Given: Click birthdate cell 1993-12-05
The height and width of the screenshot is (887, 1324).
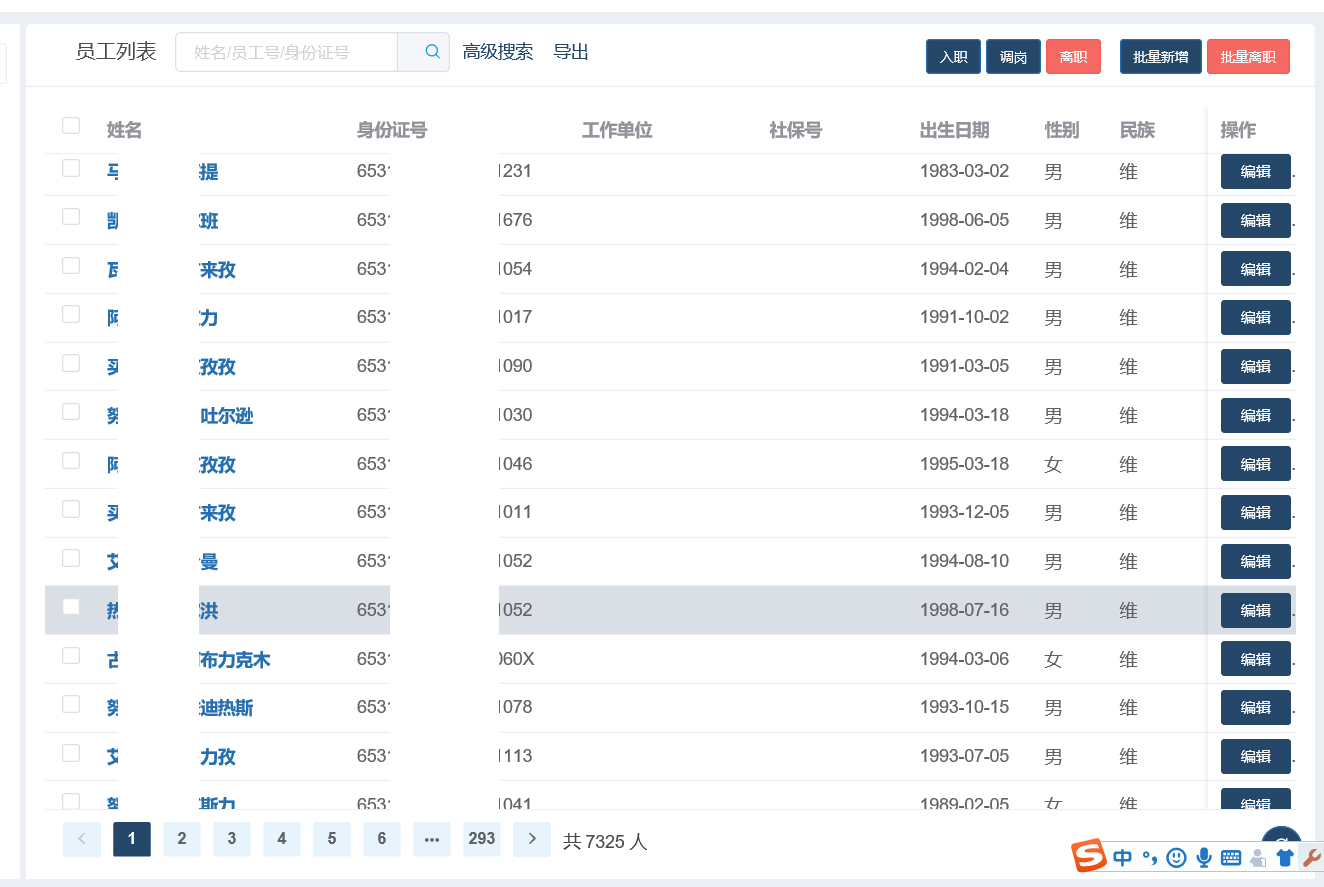Looking at the screenshot, I should pos(965,512).
